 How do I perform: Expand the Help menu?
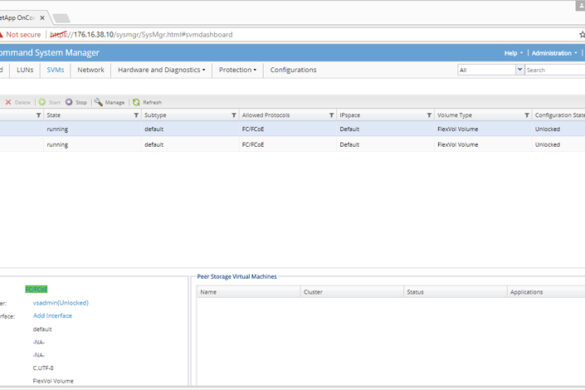coord(513,53)
